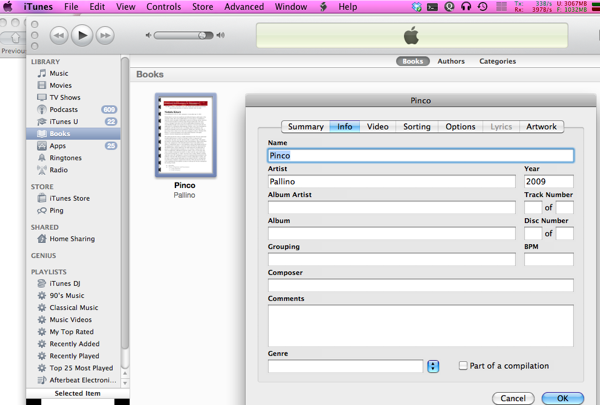600x405 pixels.
Task: Click the volume slider knob
Action: tap(202, 36)
